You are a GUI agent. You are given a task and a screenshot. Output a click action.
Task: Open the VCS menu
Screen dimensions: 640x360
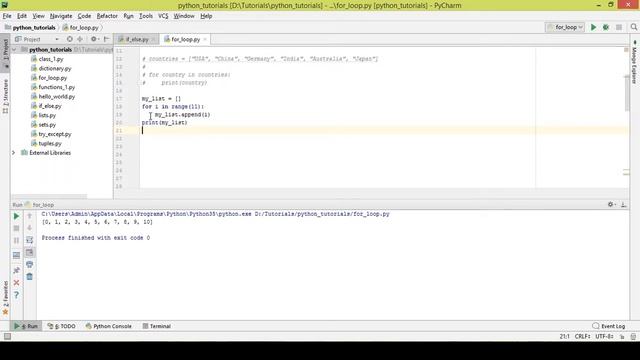pyautogui.click(x=163, y=16)
